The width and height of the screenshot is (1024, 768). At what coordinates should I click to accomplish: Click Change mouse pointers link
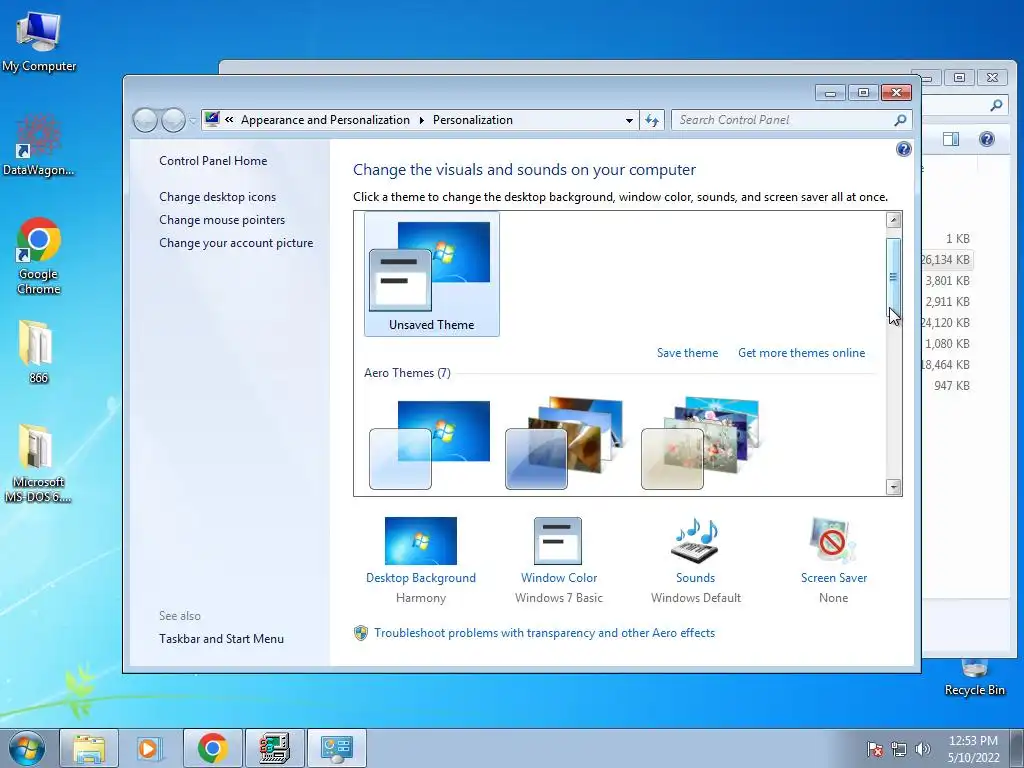[222, 219]
